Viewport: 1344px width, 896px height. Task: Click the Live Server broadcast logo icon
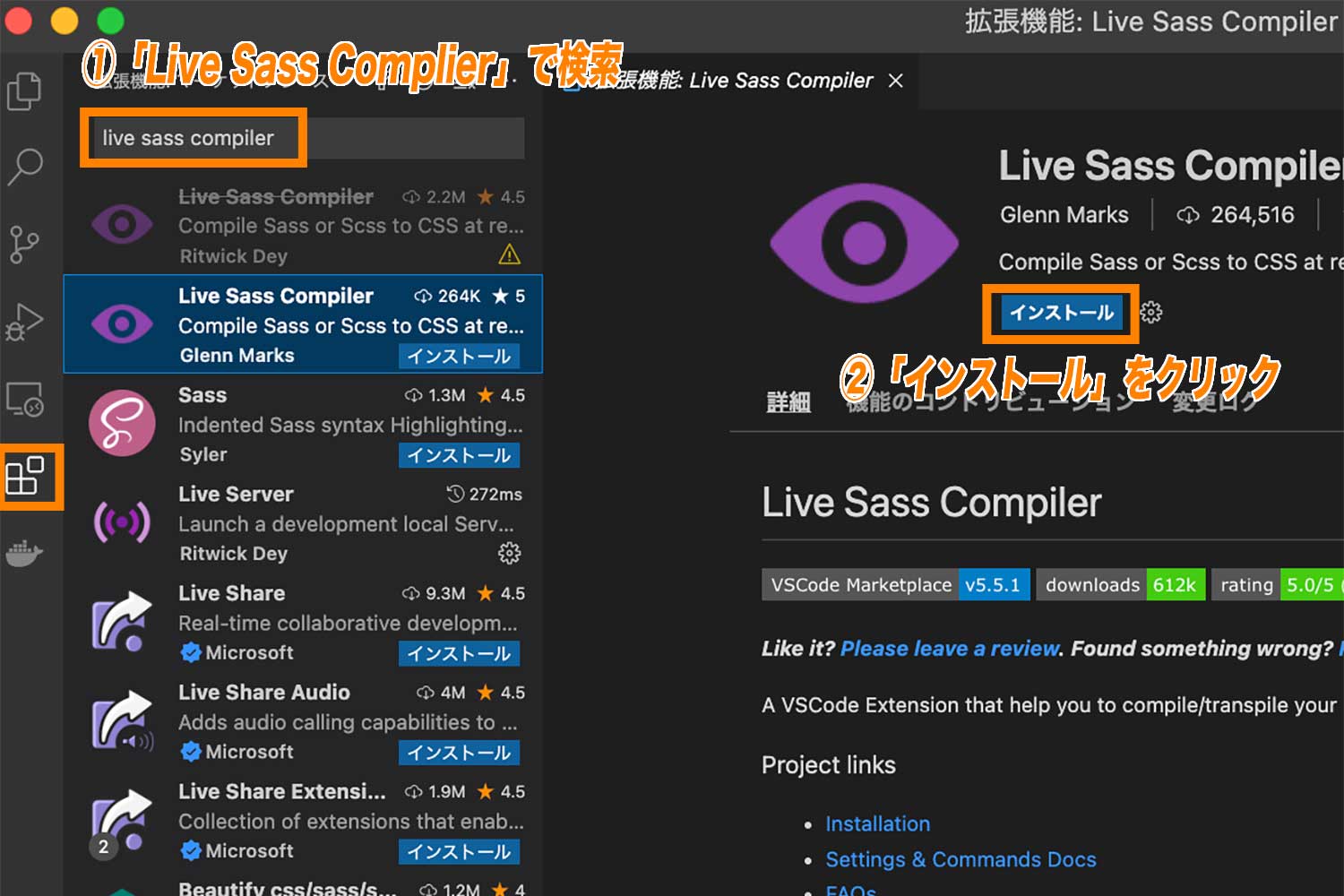[122, 522]
